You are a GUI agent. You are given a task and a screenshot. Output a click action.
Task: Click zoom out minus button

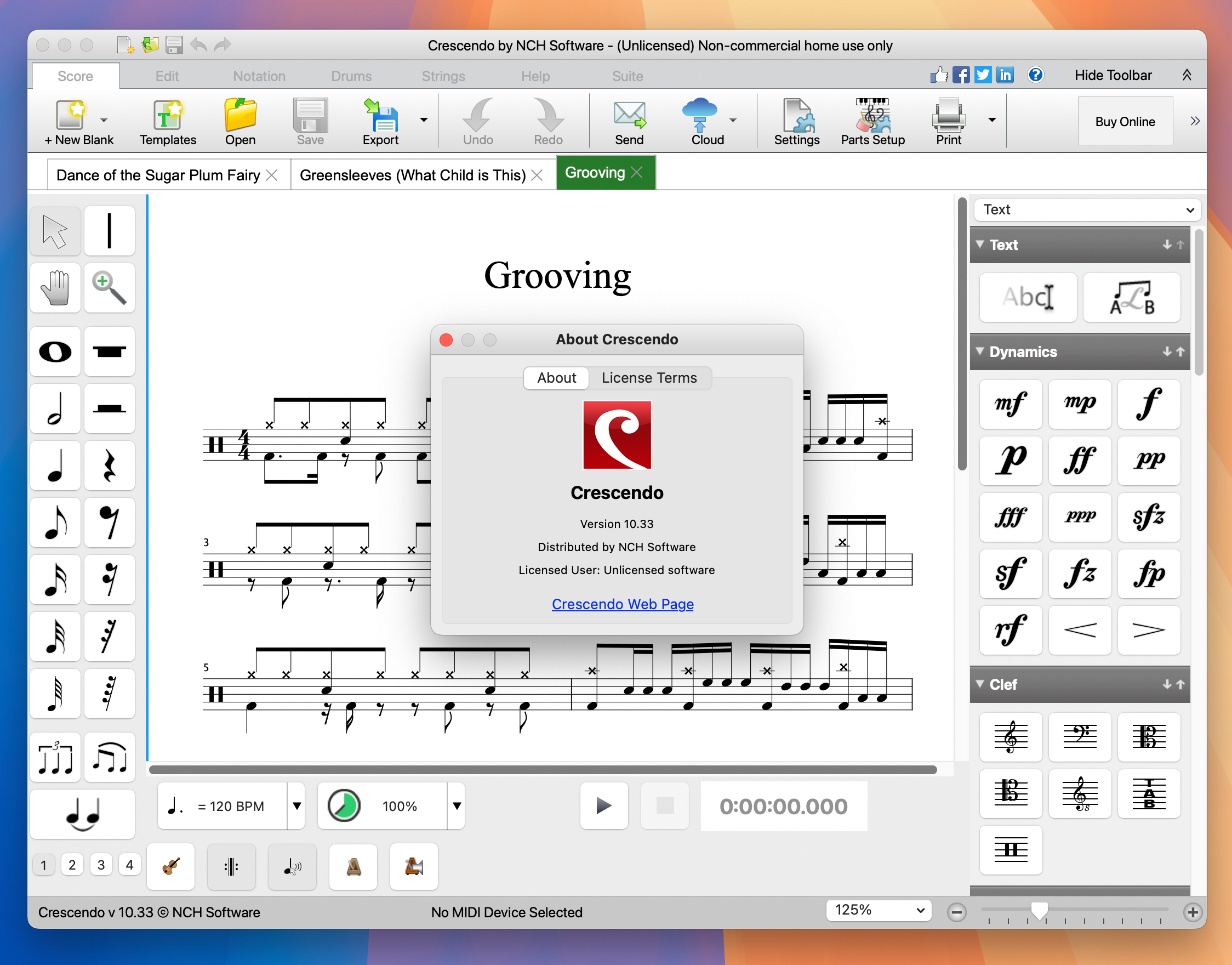tap(956, 912)
